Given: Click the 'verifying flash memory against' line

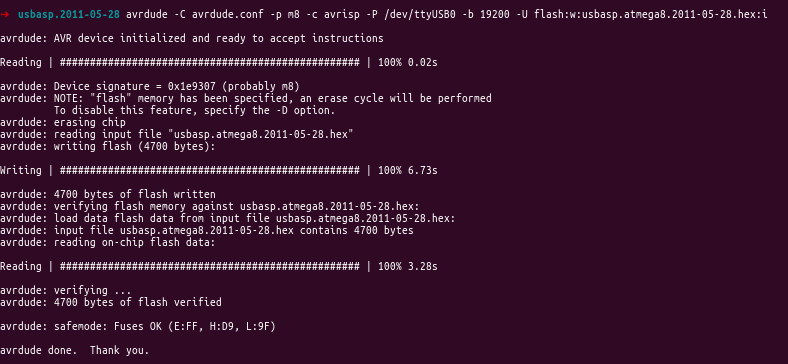Looking at the screenshot, I should click(210, 207).
